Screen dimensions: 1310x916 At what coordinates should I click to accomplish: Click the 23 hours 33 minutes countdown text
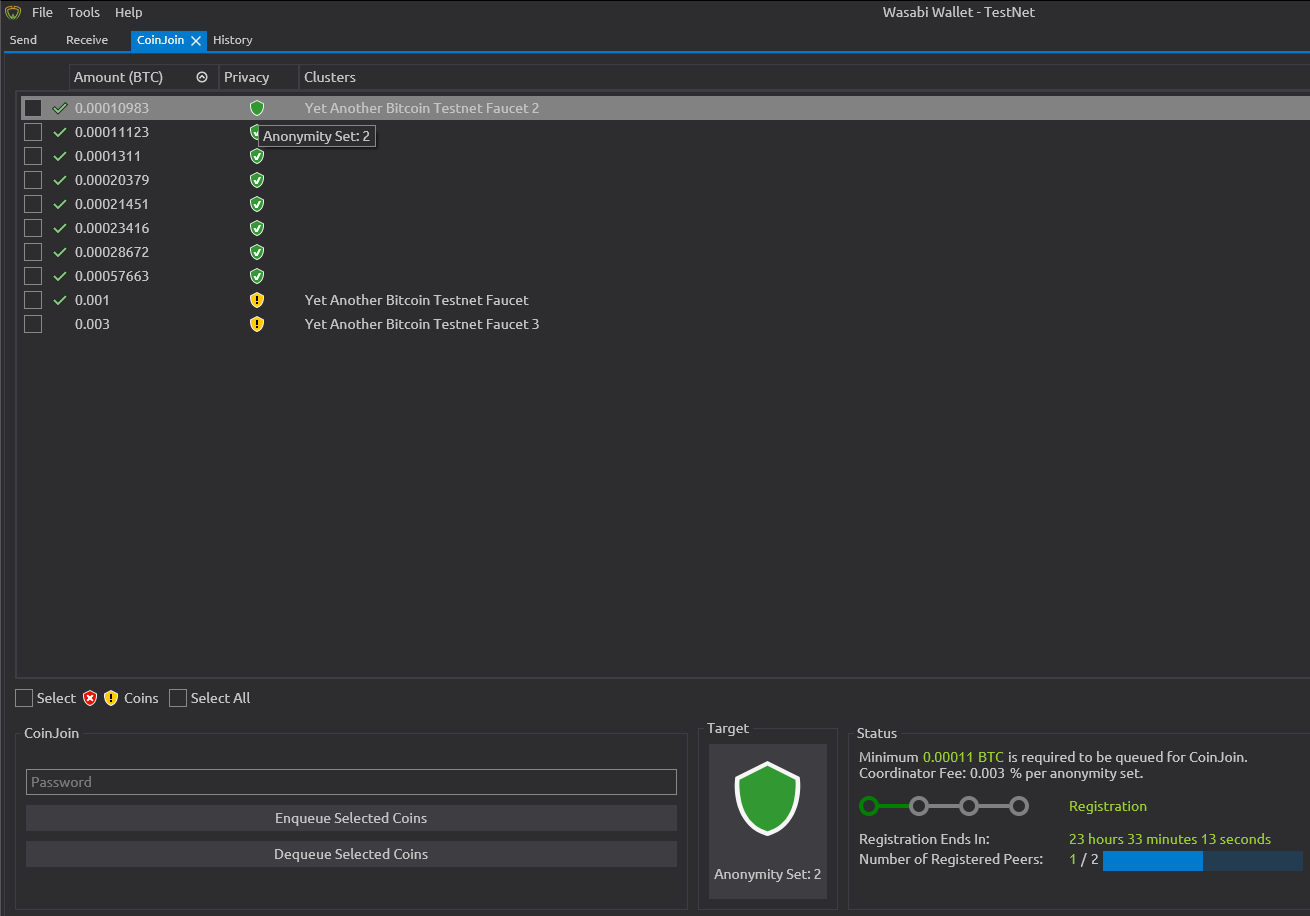coord(1170,839)
